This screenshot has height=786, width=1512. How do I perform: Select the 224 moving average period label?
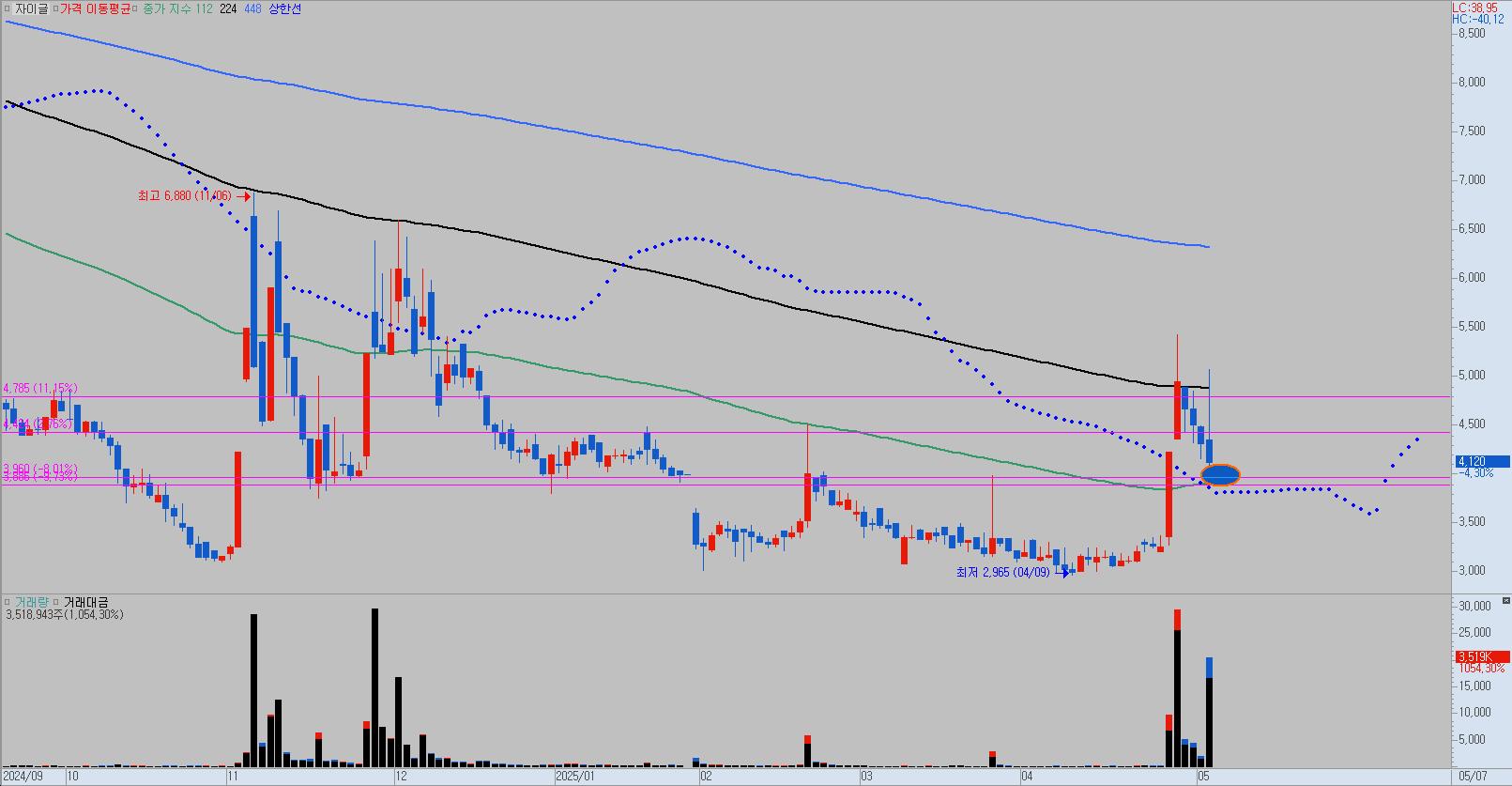tap(228, 8)
